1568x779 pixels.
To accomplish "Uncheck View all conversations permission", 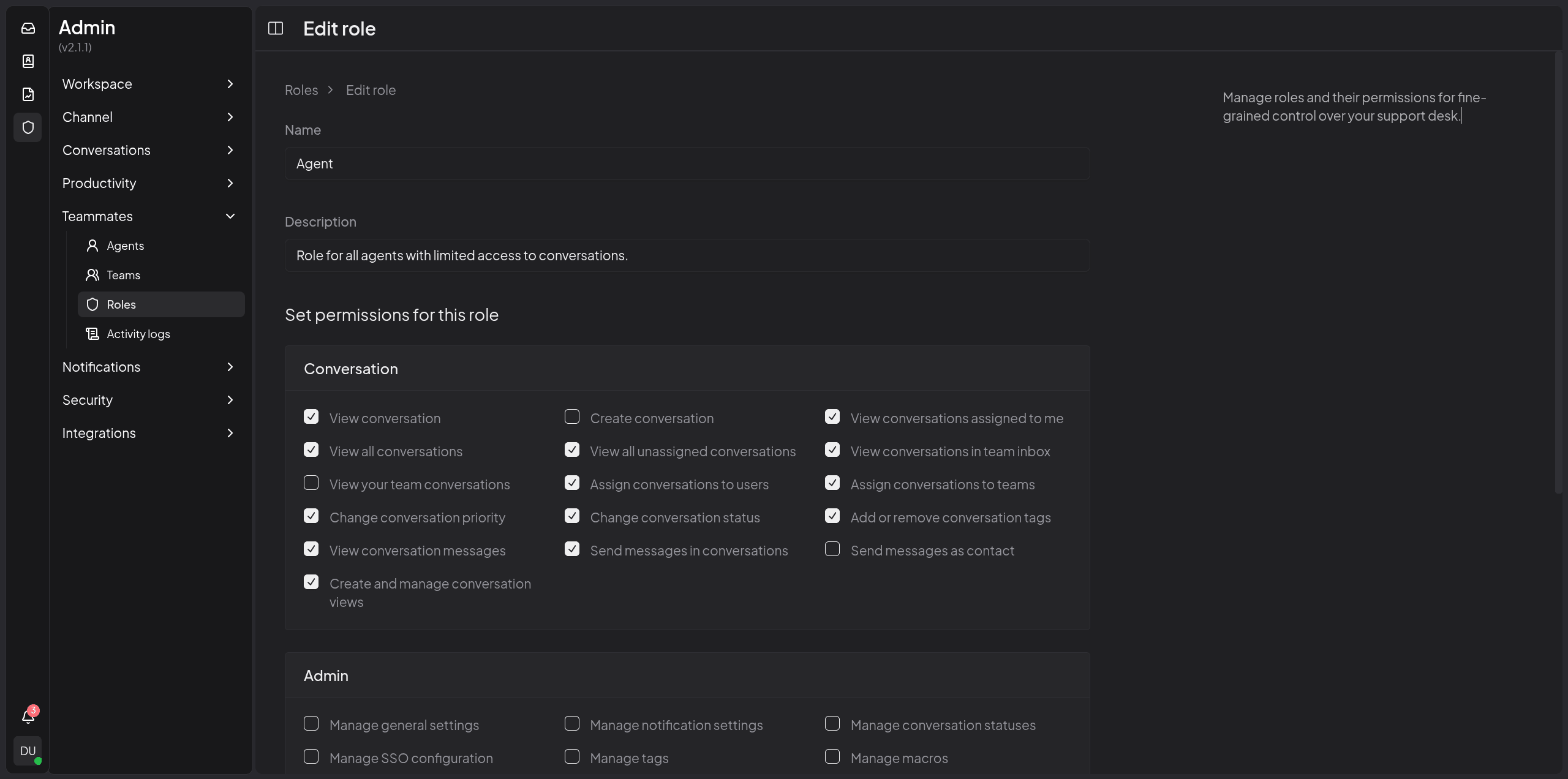I will [311, 450].
